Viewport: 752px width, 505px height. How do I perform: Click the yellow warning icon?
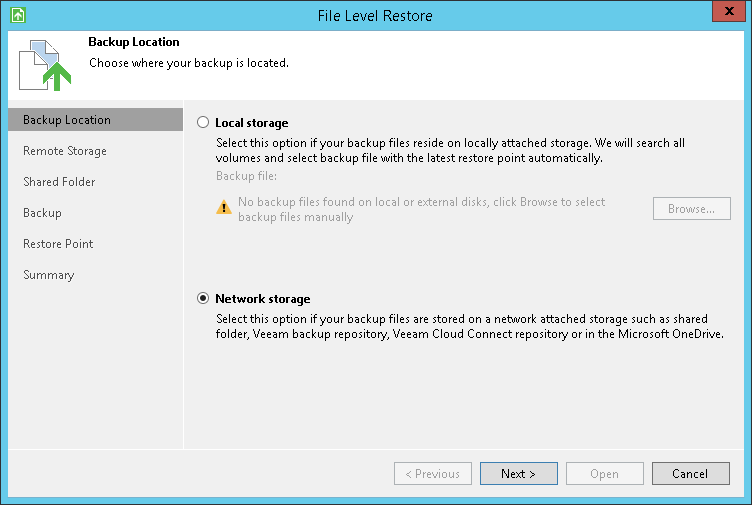224,208
